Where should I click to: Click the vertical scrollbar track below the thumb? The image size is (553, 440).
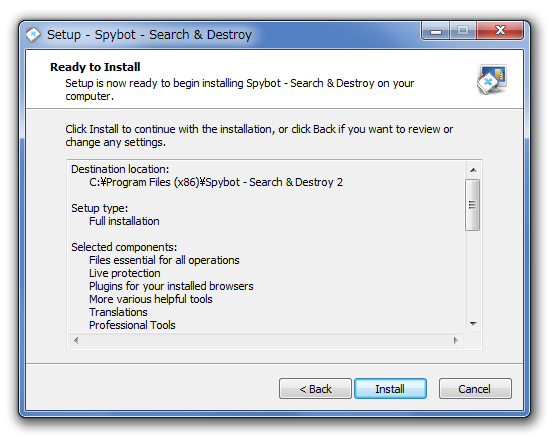pyautogui.click(x=473, y=273)
